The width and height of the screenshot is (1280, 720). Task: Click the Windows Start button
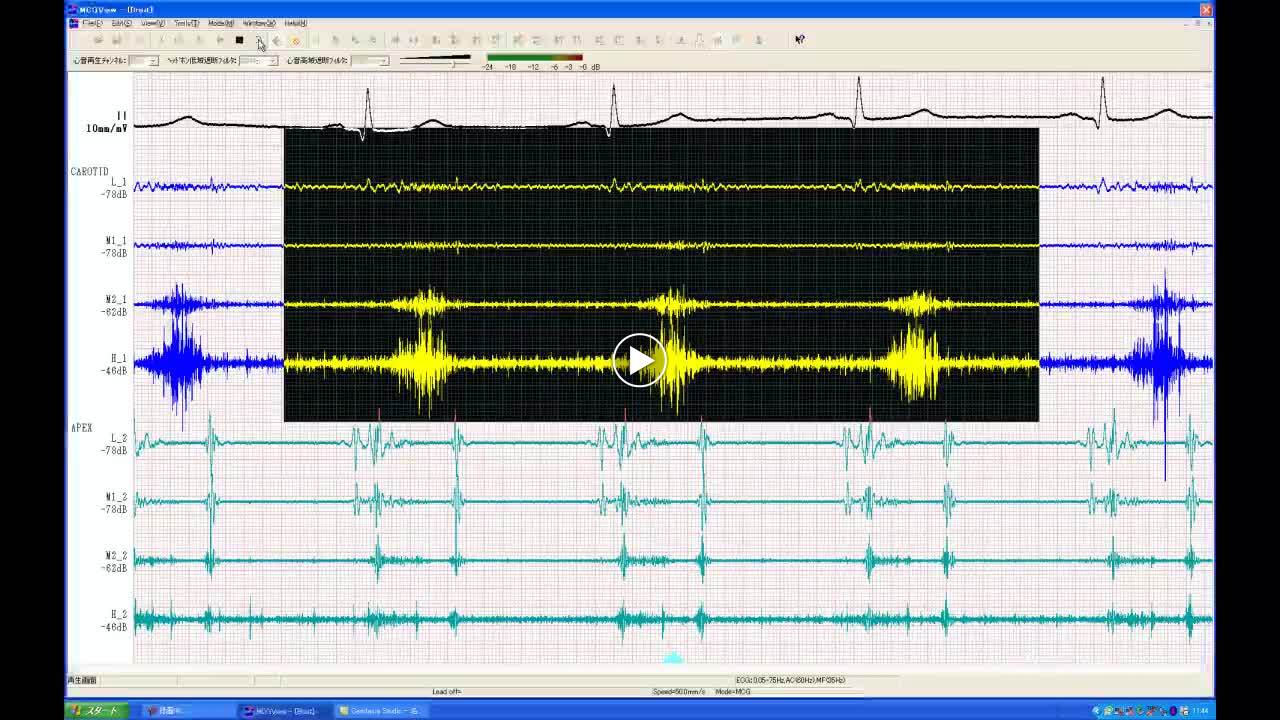point(97,711)
